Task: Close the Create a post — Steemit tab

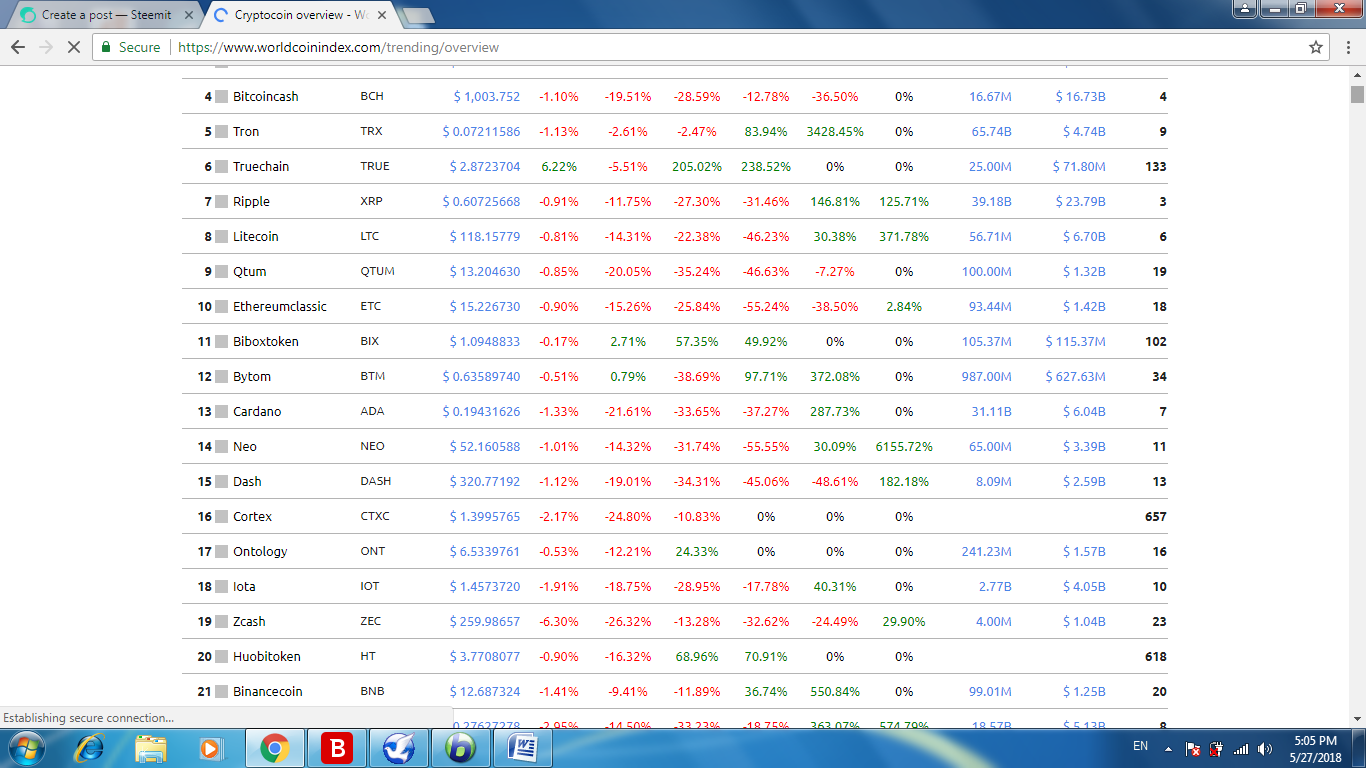Action: (189, 15)
